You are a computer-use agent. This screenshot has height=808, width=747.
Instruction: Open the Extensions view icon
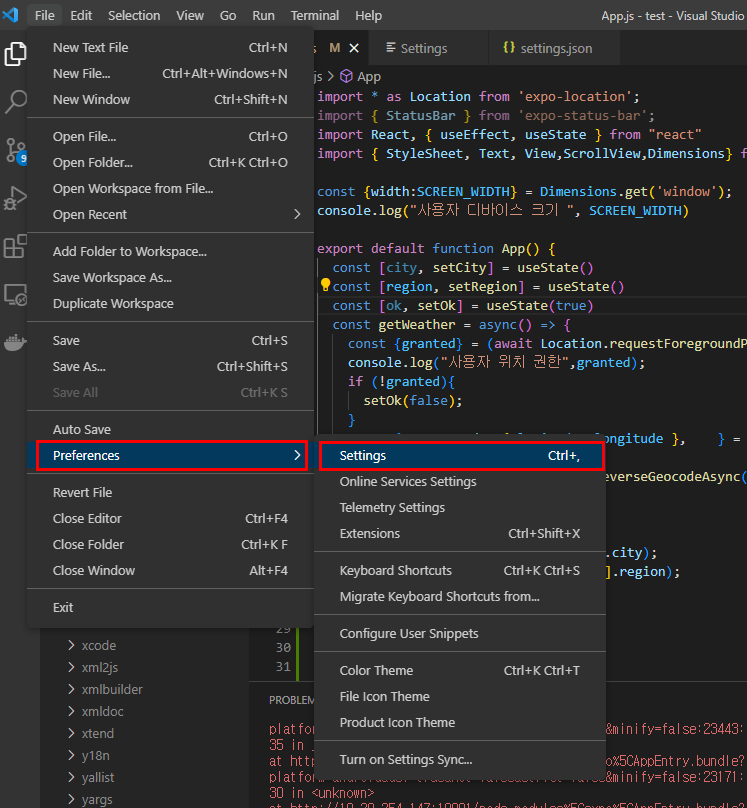[15, 246]
